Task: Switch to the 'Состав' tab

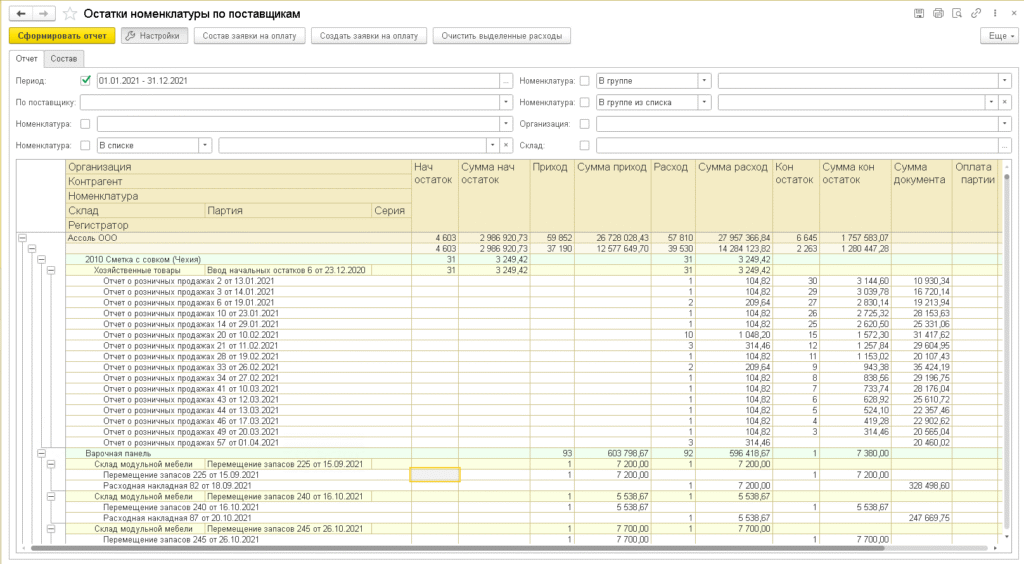Action: point(64,59)
